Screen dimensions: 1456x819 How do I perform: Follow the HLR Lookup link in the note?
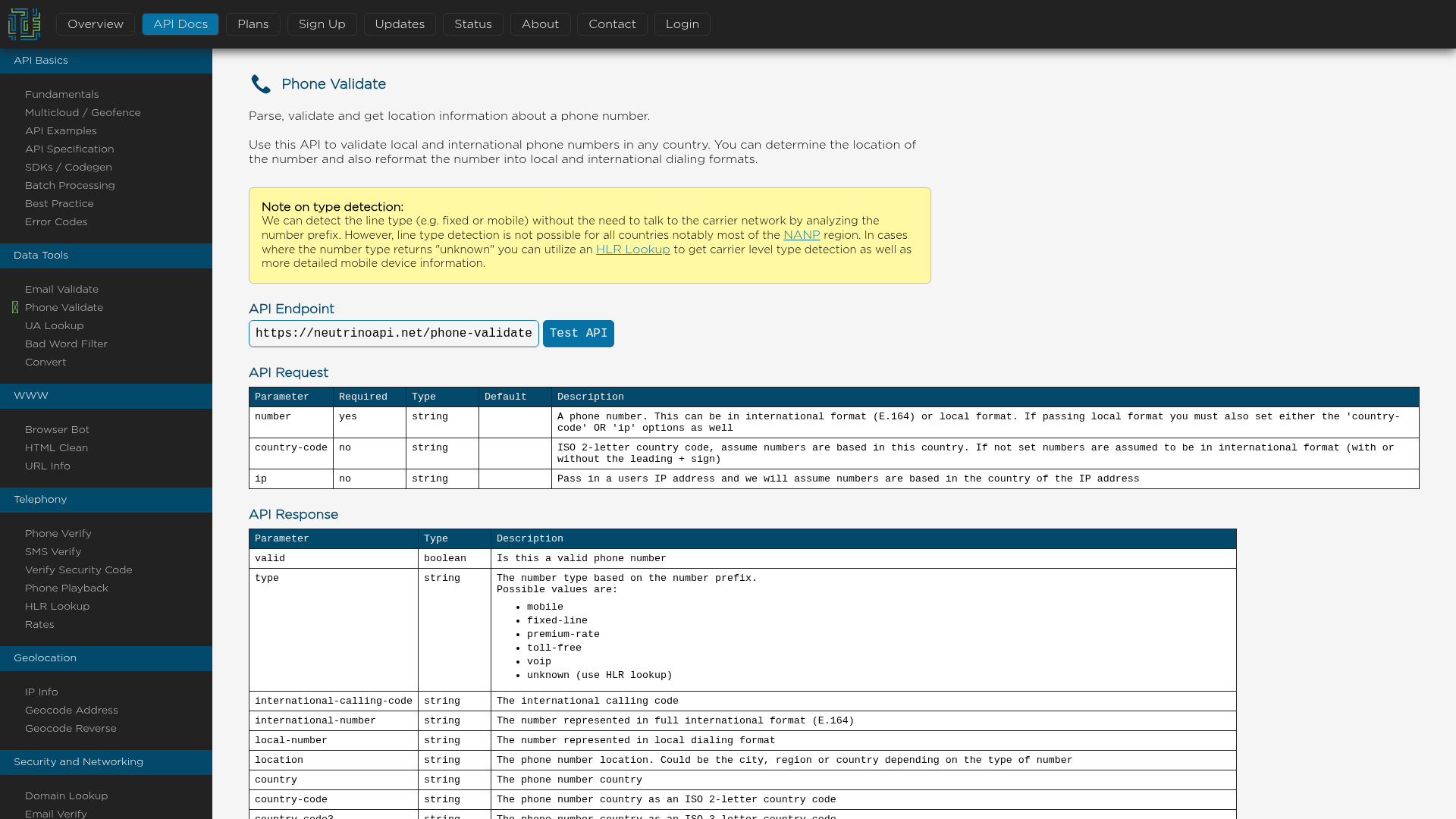point(633,249)
